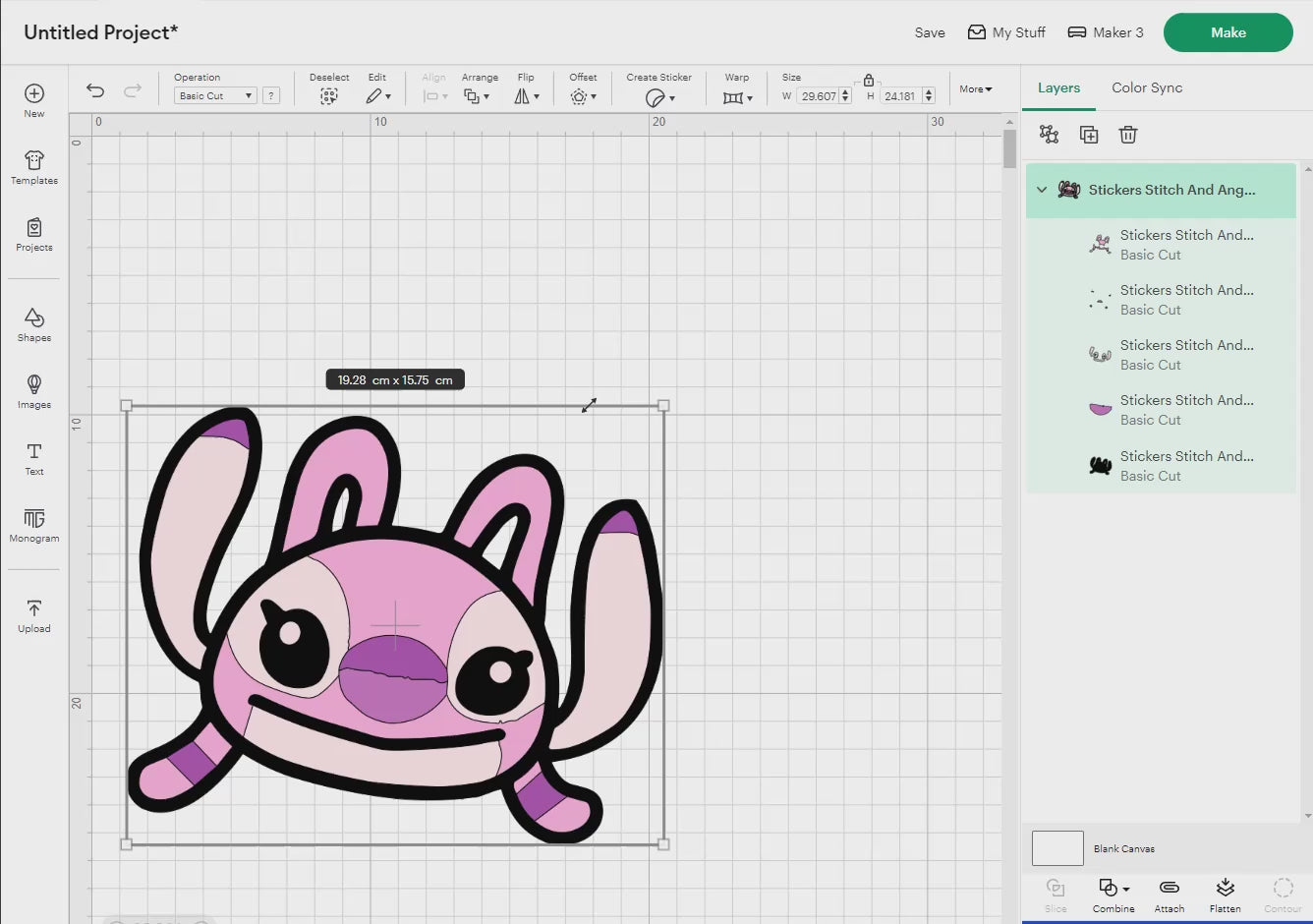Click the top-left selection handle
Viewport: 1313px width, 924px height.
point(126,405)
